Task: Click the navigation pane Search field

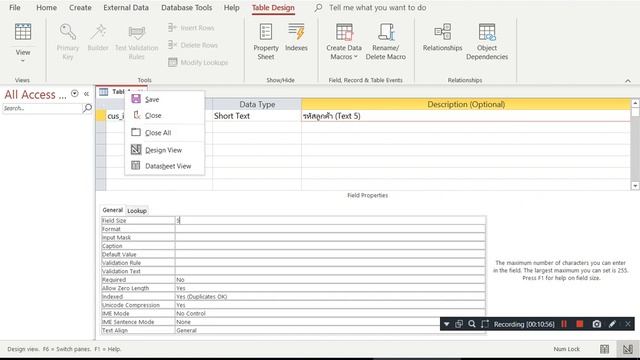Action: [x=42, y=108]
